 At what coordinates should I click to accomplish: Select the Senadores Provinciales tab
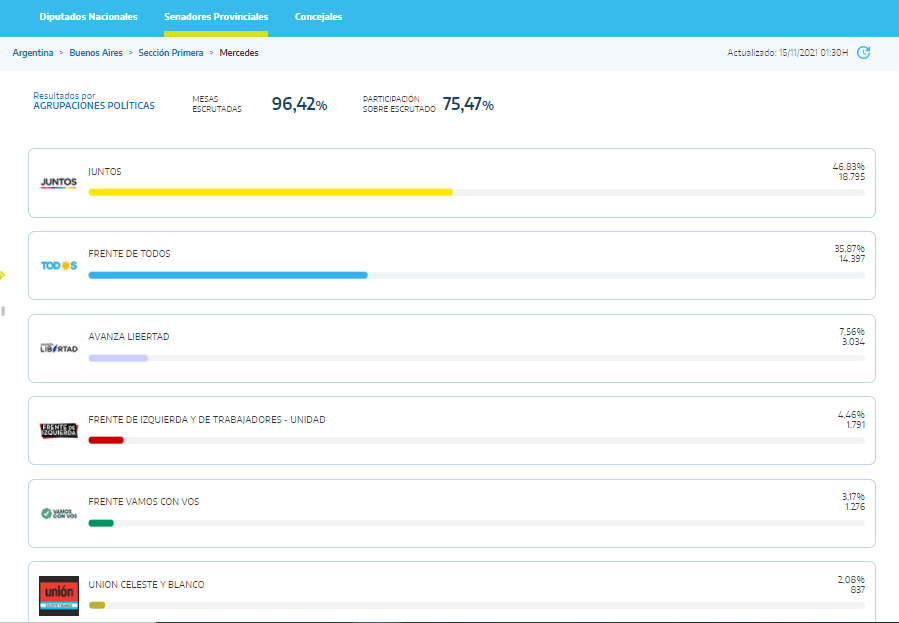[216, 17]
